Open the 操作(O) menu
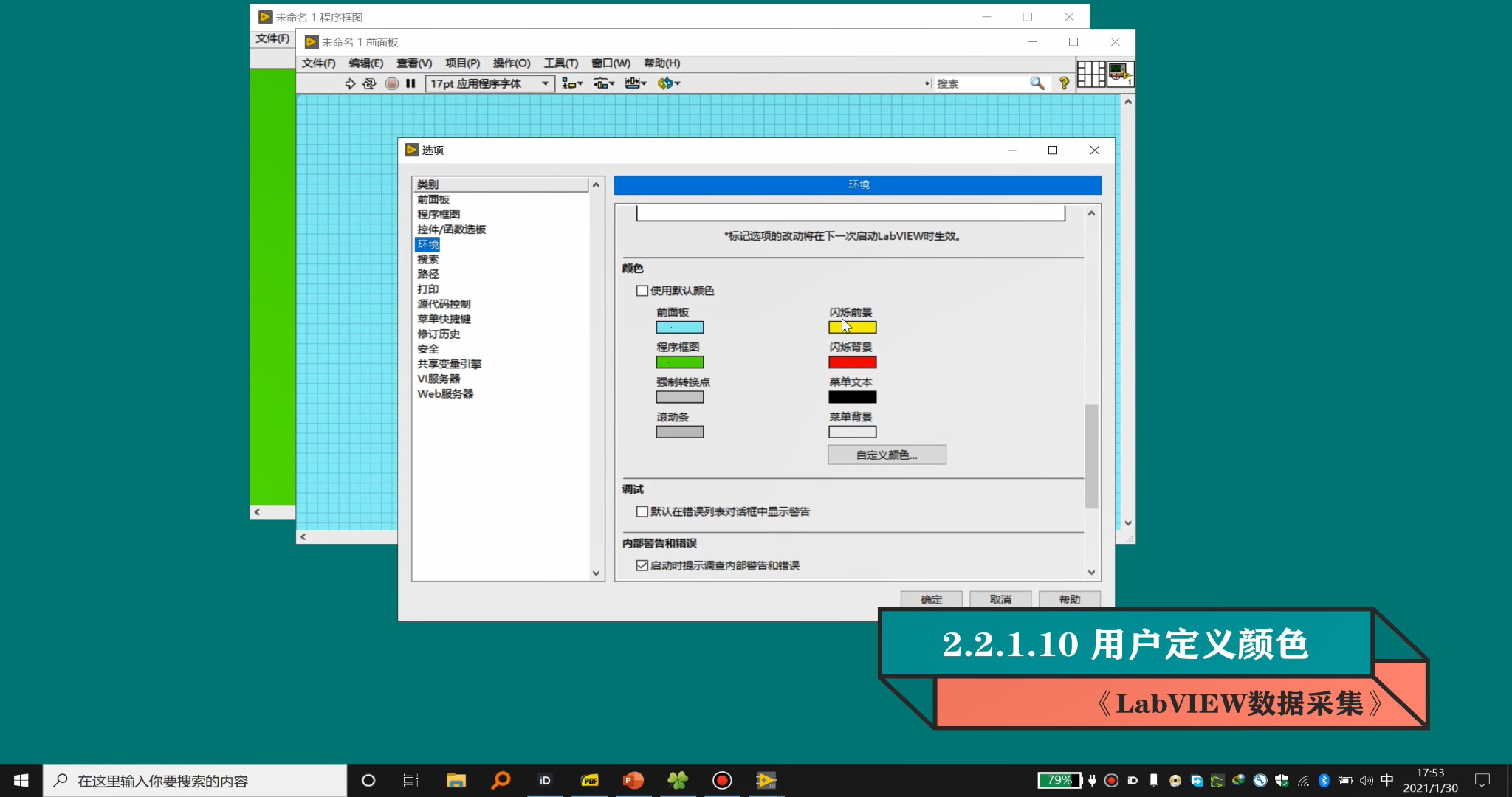1512x797 pixels. (512, 63)
